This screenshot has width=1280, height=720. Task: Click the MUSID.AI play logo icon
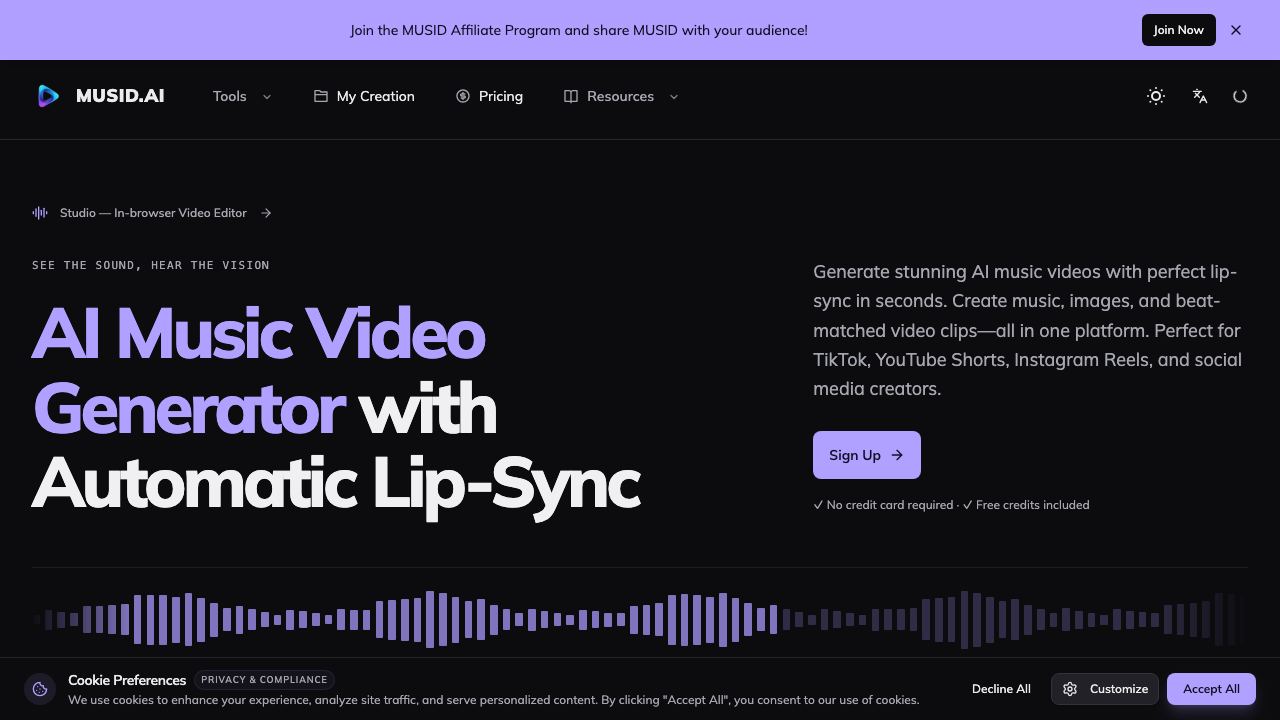(48, 96)
